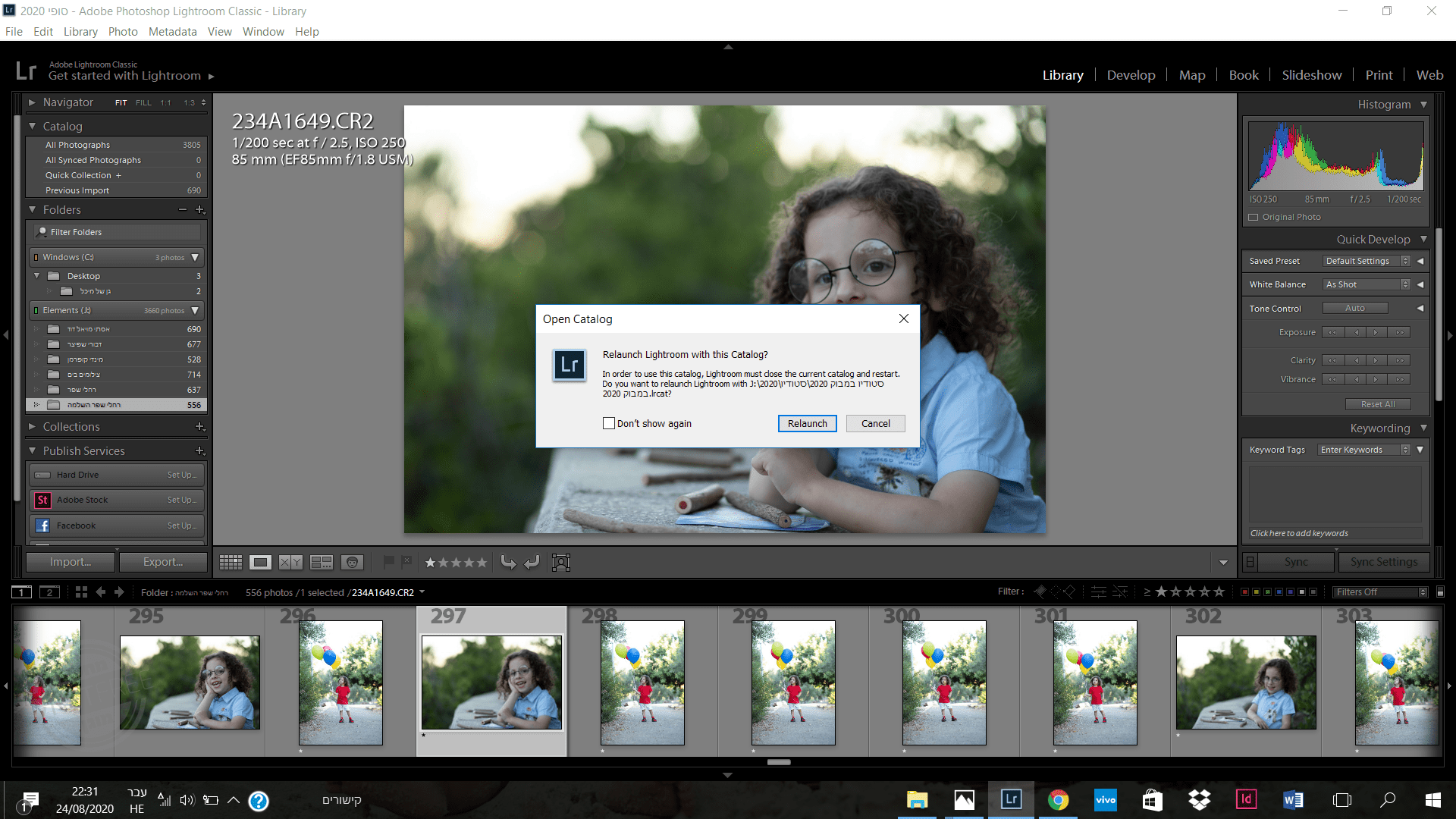Image resolution: width=1456 pixels, height=819 pixels.
Task: Toggle the filter lock switch
Action: [1440, 592]
